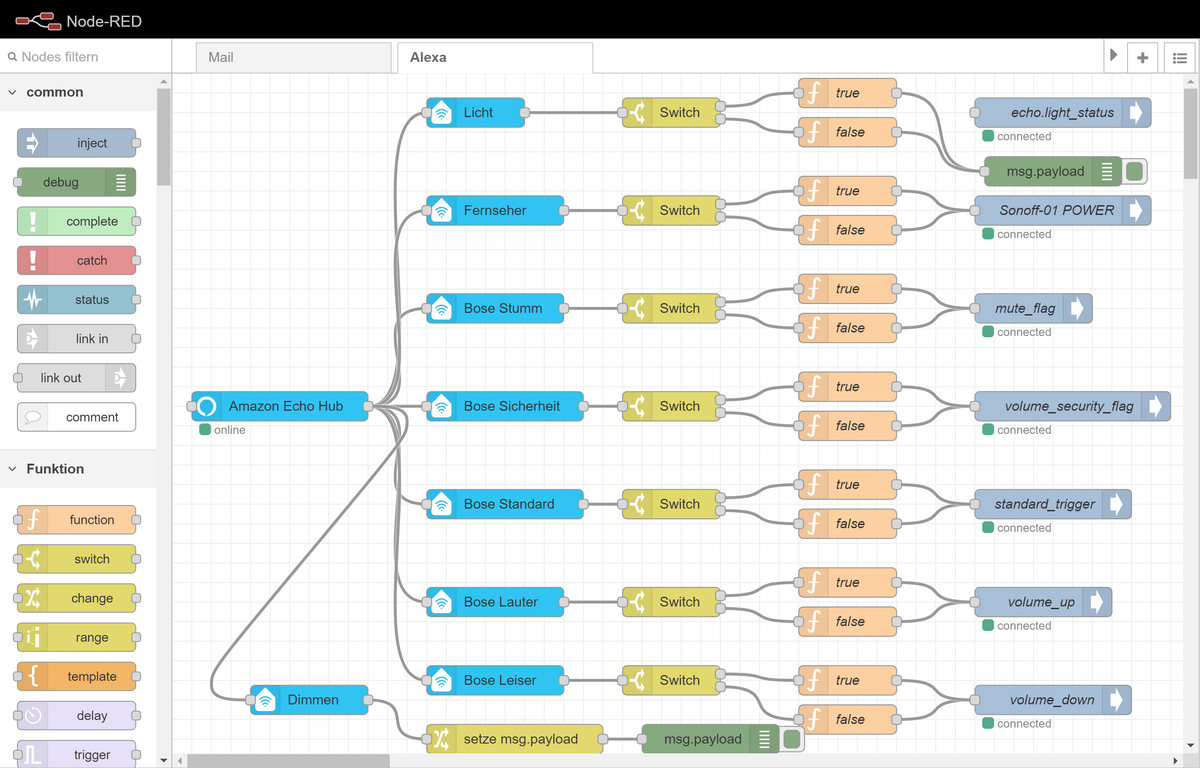Image resolution: width=1200 pixels, height=768 pixels.
Task: Choose the range node in the palette
Action: (77, 637)
